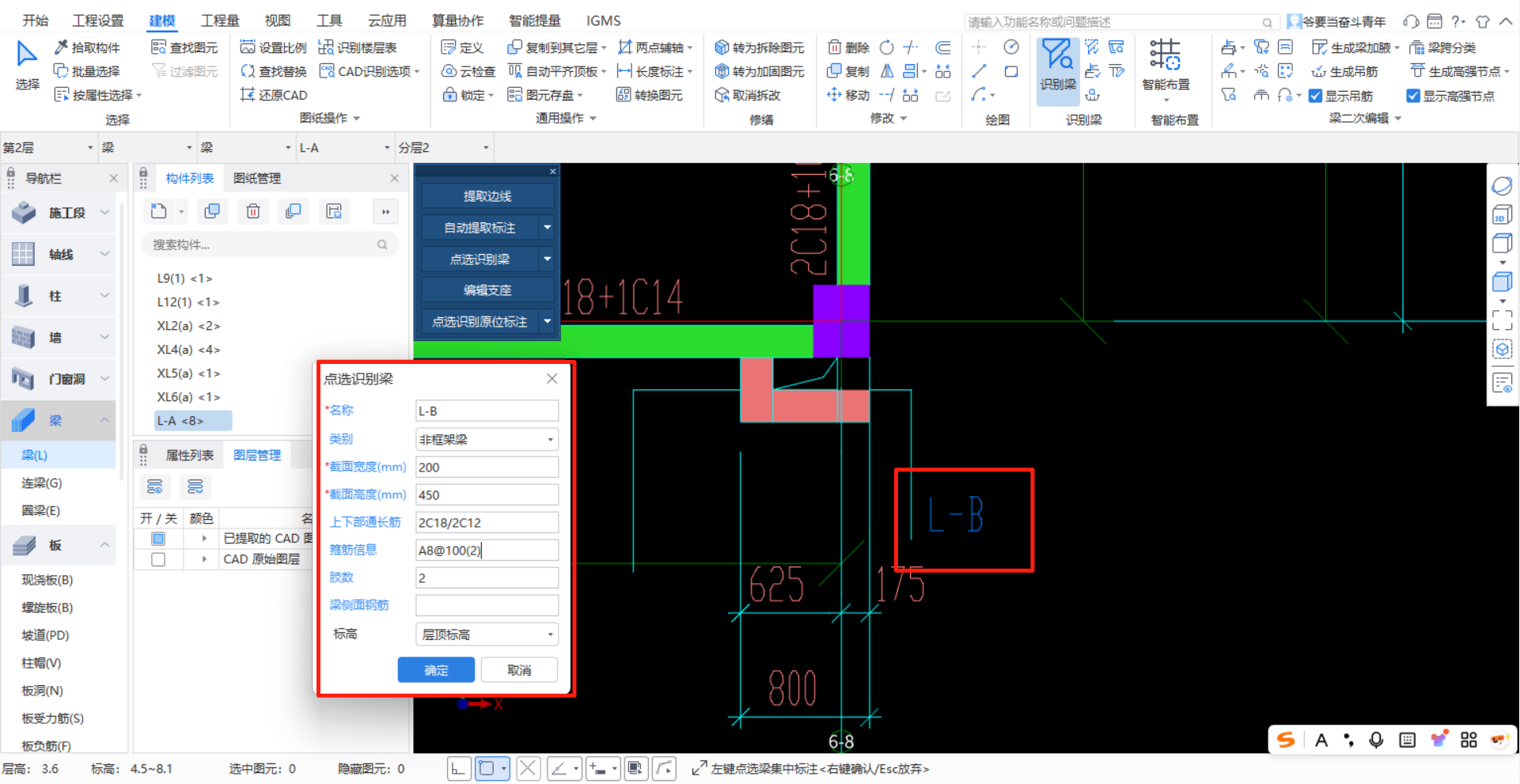Image resolution: width=1520 pixels, height=784 pixels.
Task: Open the 云应用 ribbon tab
Action: click(x=387, y=21)
